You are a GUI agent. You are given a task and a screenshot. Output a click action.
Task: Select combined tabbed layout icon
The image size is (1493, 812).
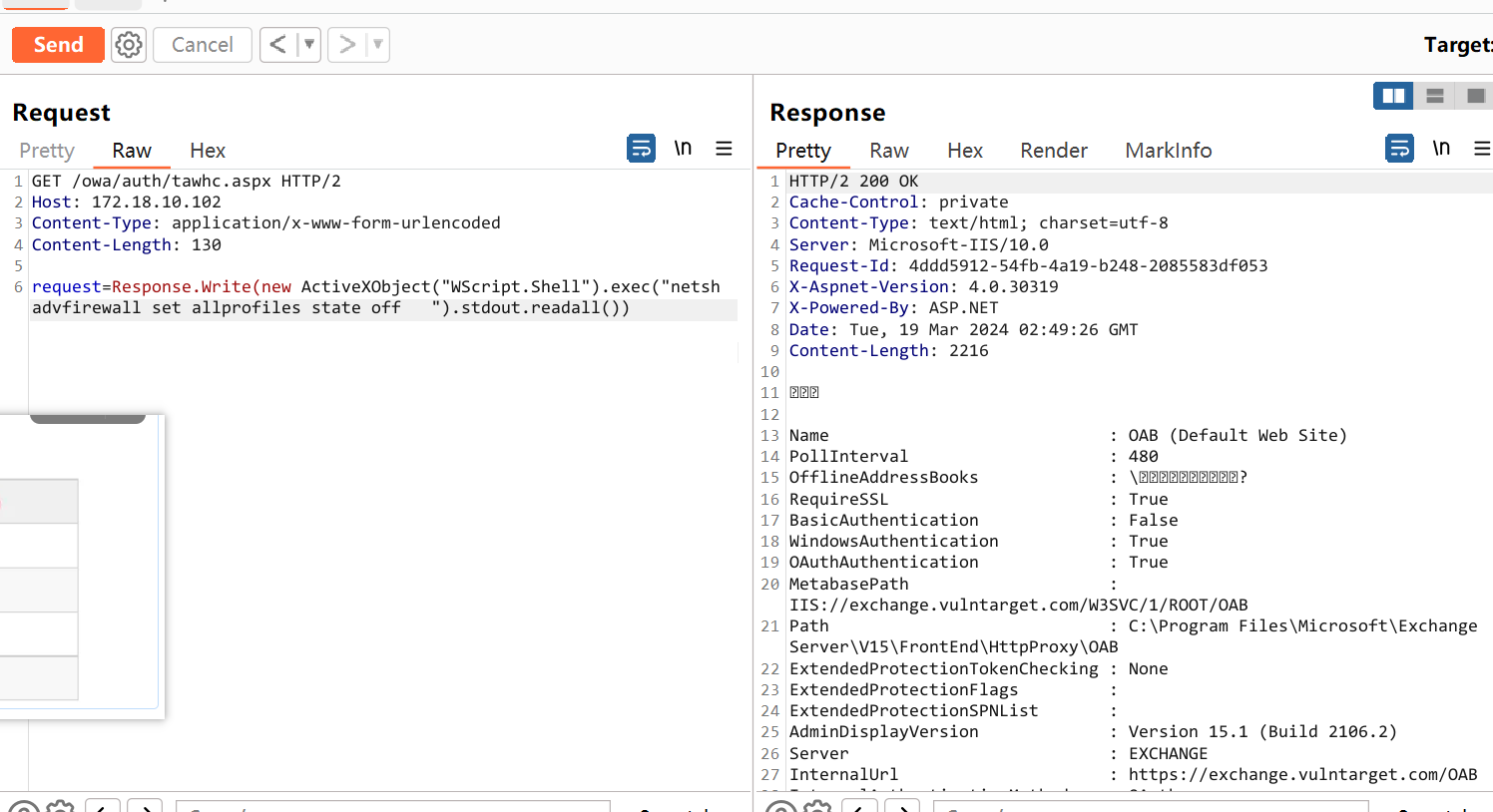[x=1475, y=96]
